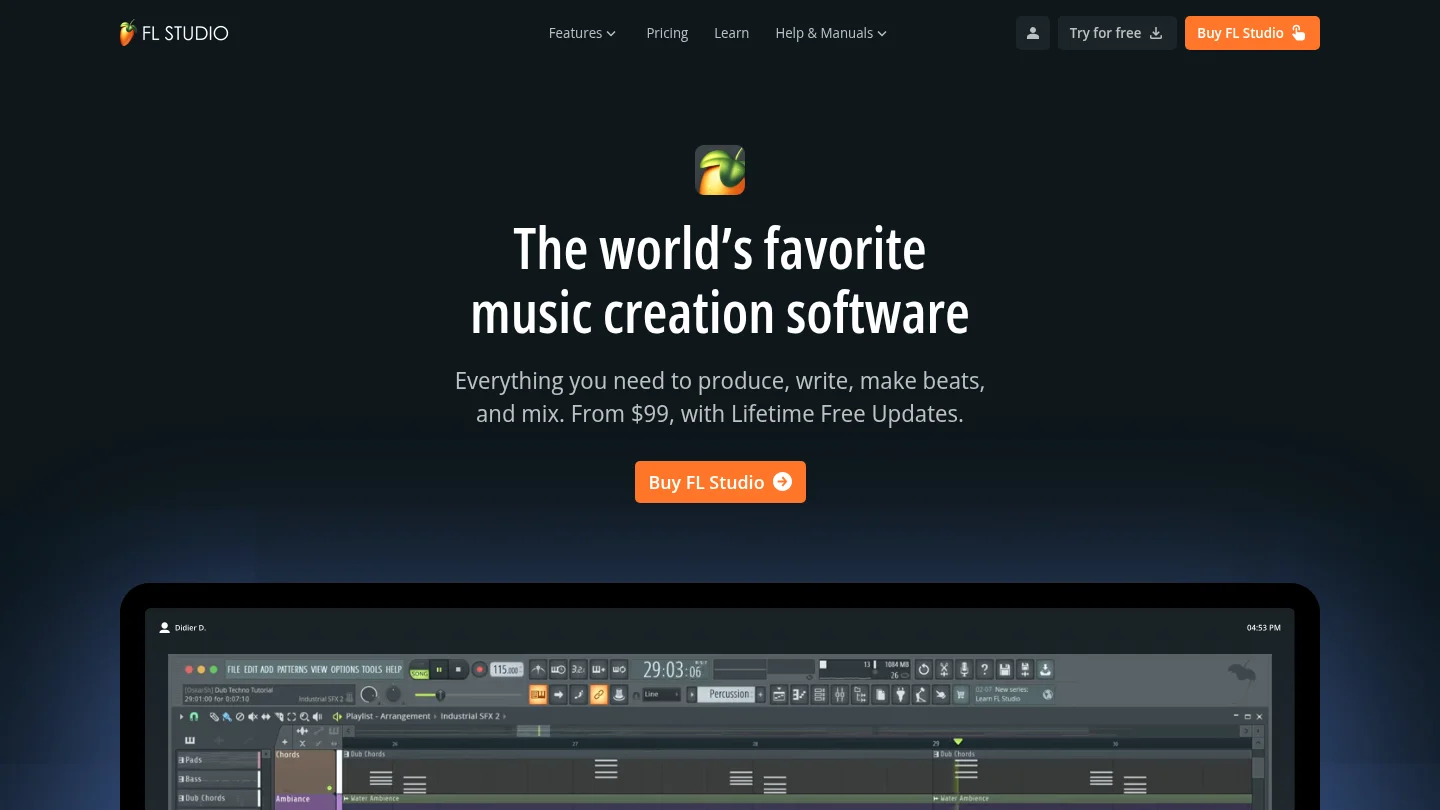Toggle the 3-2-1 countdown before recording icon

[578, 669]
